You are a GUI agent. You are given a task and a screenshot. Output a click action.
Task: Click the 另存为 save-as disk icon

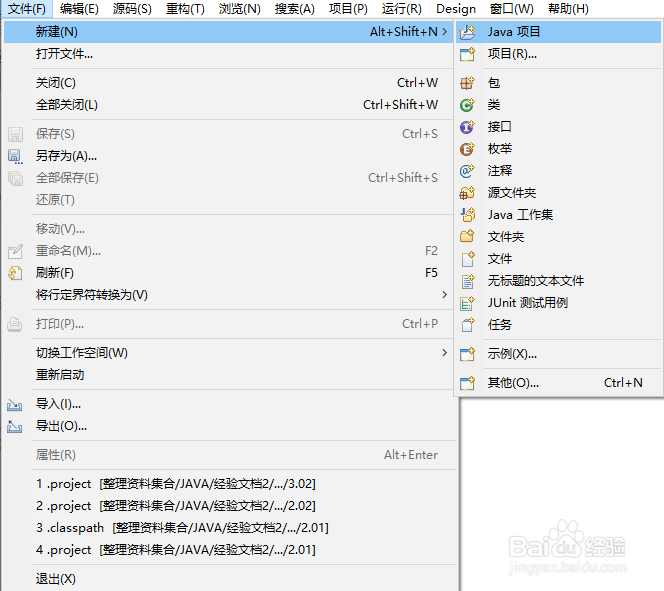[x=15, y=156]
